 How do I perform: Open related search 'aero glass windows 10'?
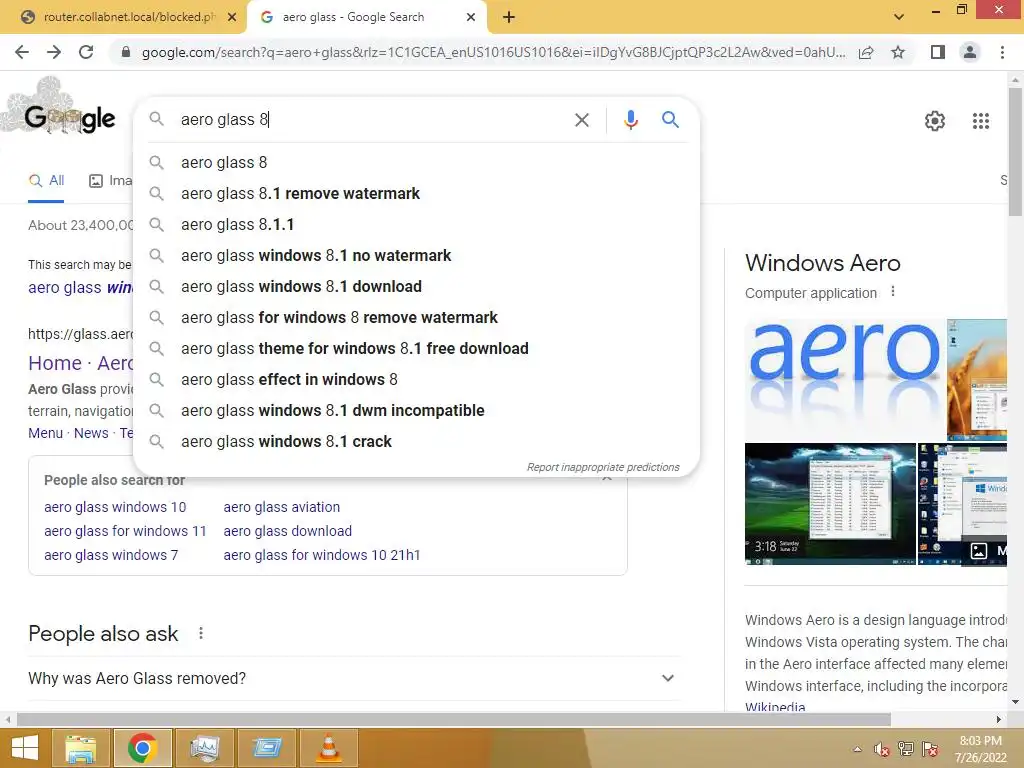[x=115, y=507]
